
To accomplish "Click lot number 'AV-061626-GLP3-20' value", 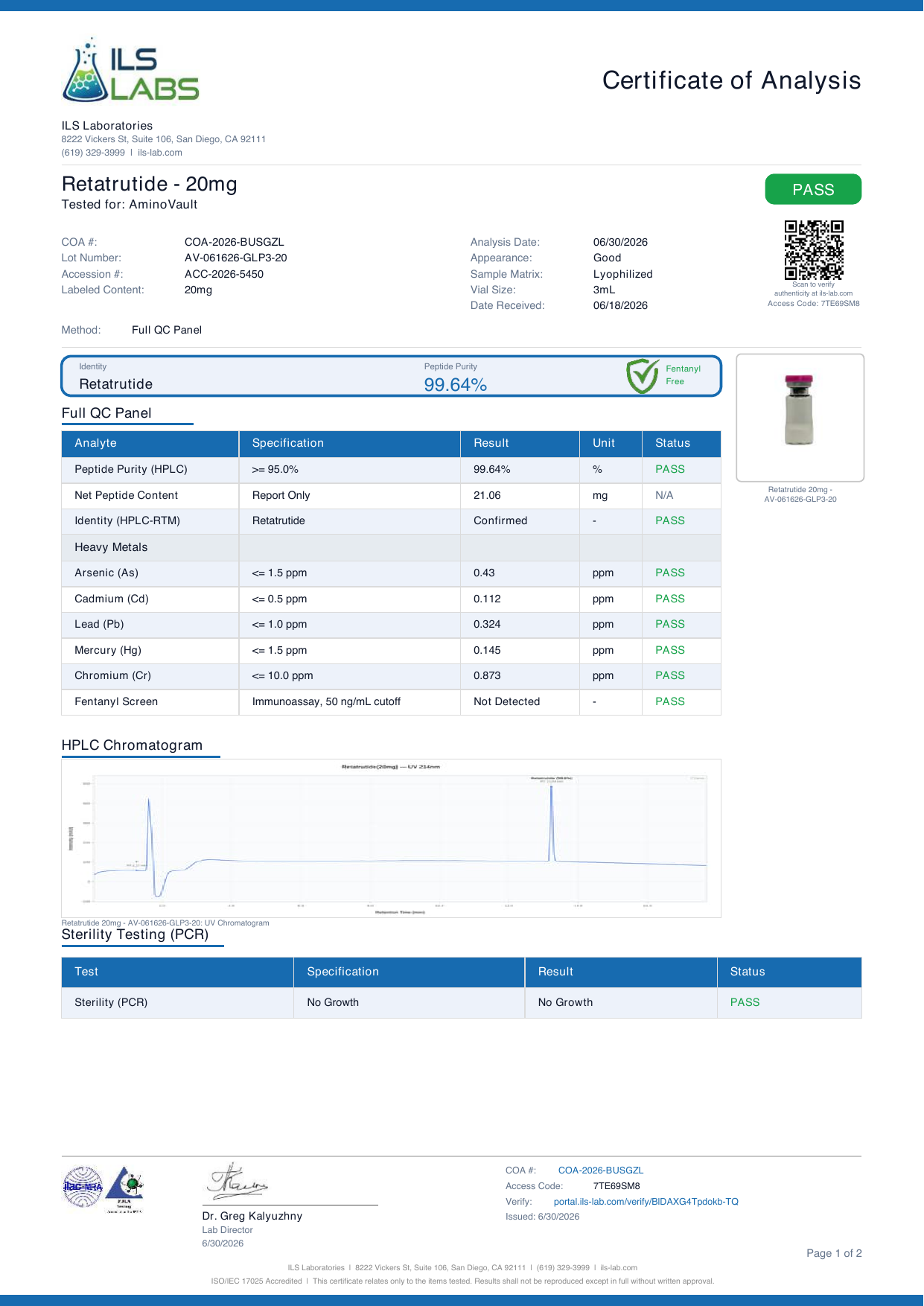I will pos(236,258).
